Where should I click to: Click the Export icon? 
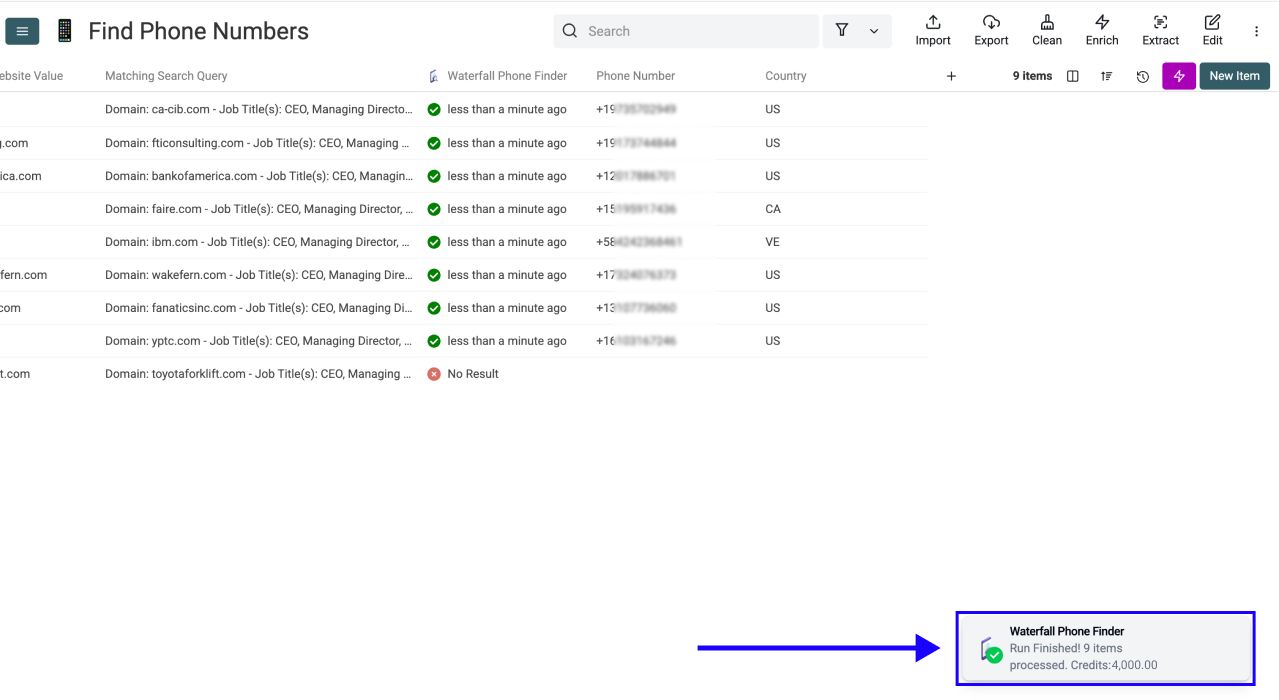[x=991, y=23]
